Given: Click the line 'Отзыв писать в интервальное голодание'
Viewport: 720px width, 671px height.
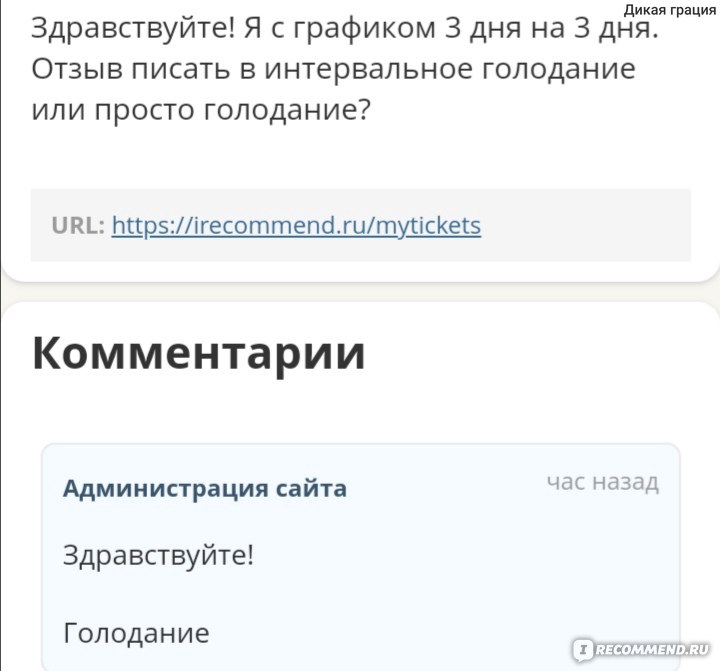Looking at the screenshot, I should (333, 70).
